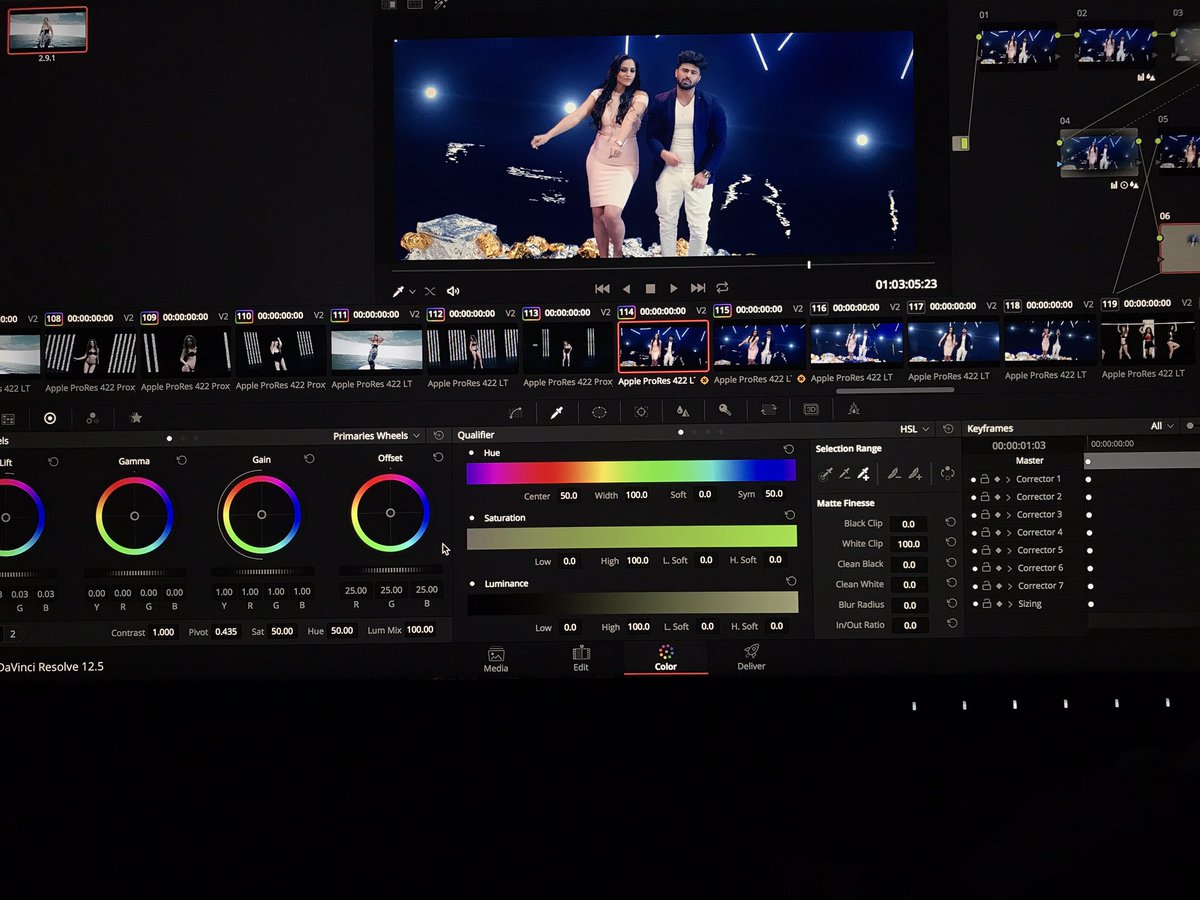Screen dimensions: 1200x900
Task: Click the Hue spectrum range bar
Action: tap(631, 472)
